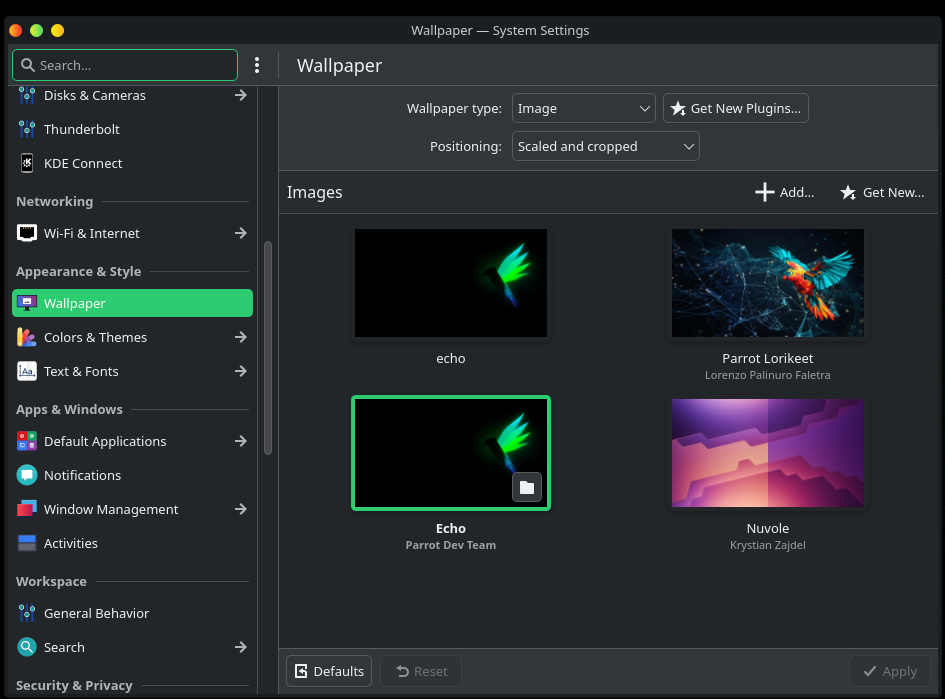Open folder icon on Echo wallpaper thumbnail
Viewport: 945px width, 699px height.
pos(527,487)
